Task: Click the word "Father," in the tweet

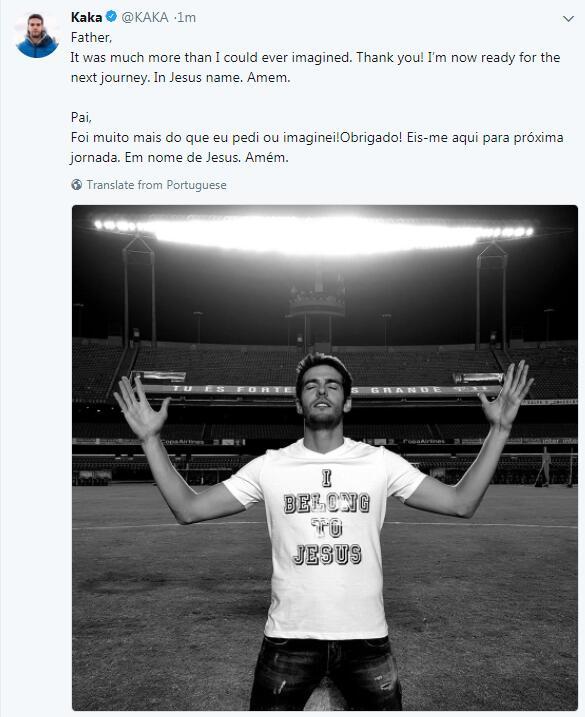Action: tap(91, 37)
